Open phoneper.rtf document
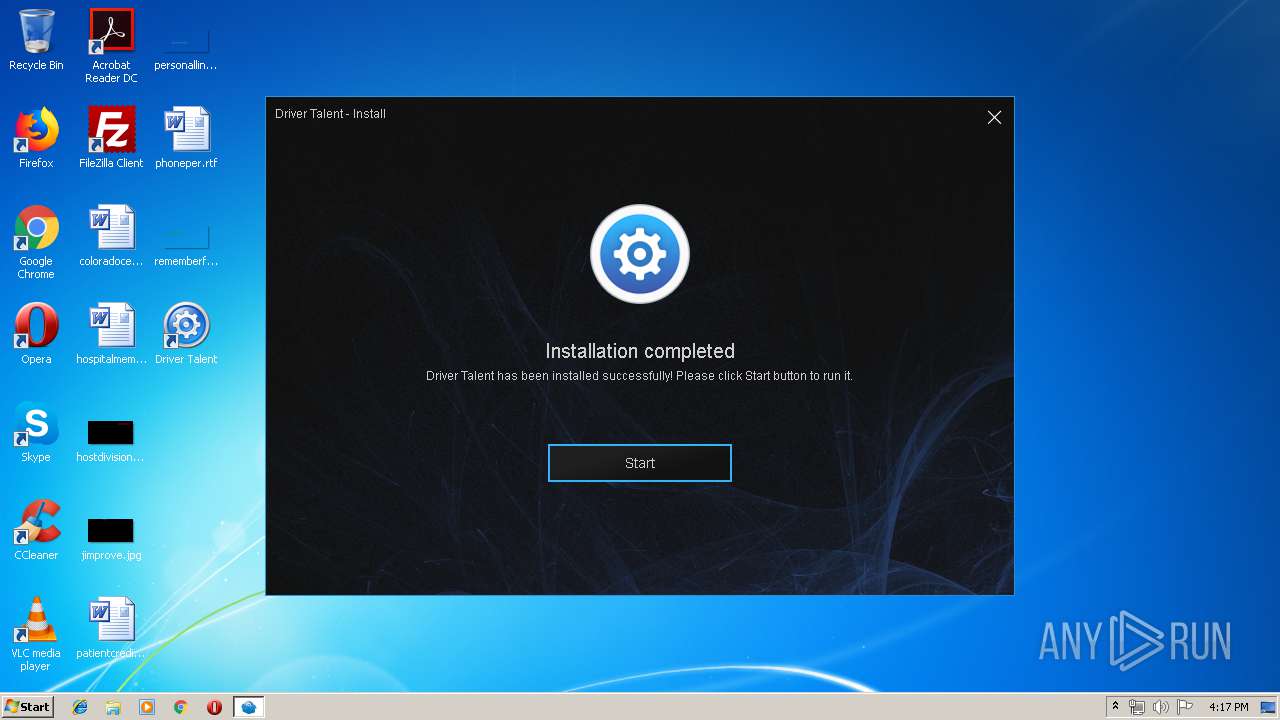The image size is (1280, 720). [186, 138]
